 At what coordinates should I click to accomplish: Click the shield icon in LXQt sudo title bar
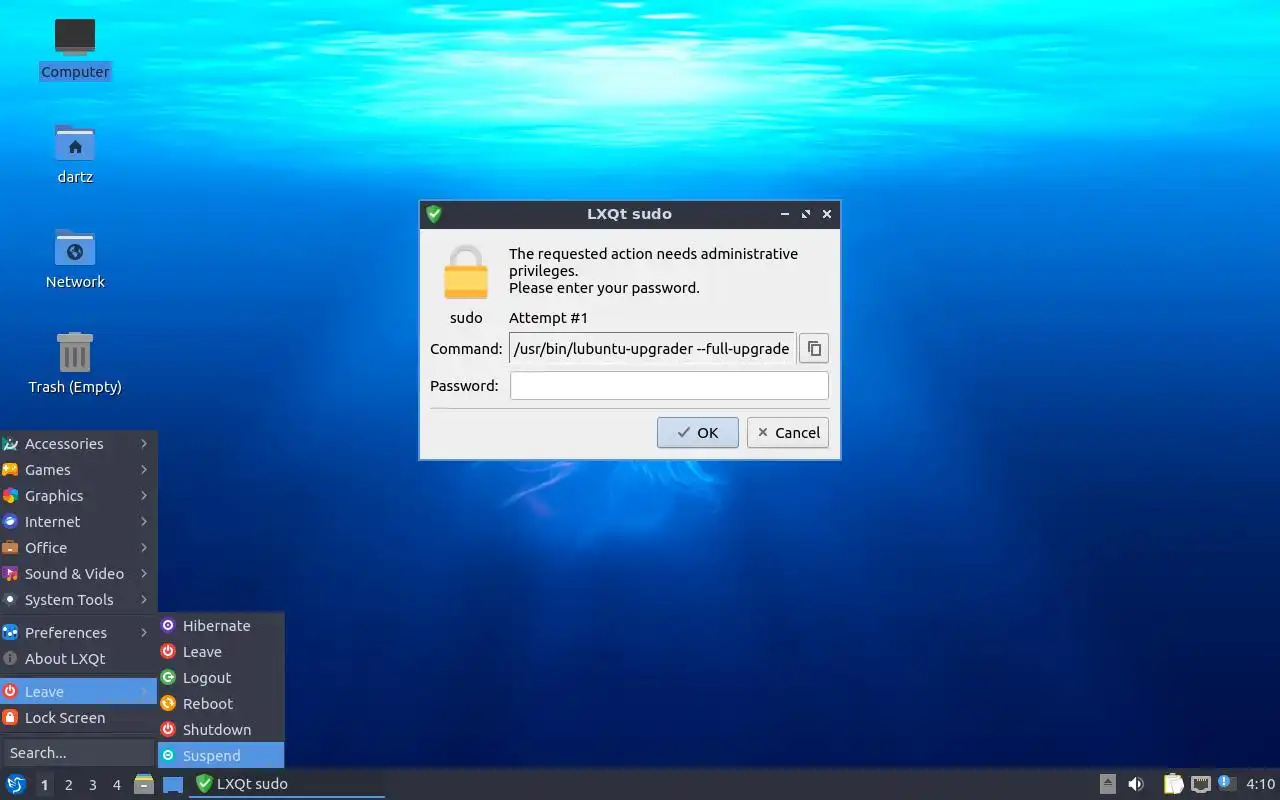[x=434, y=214]
